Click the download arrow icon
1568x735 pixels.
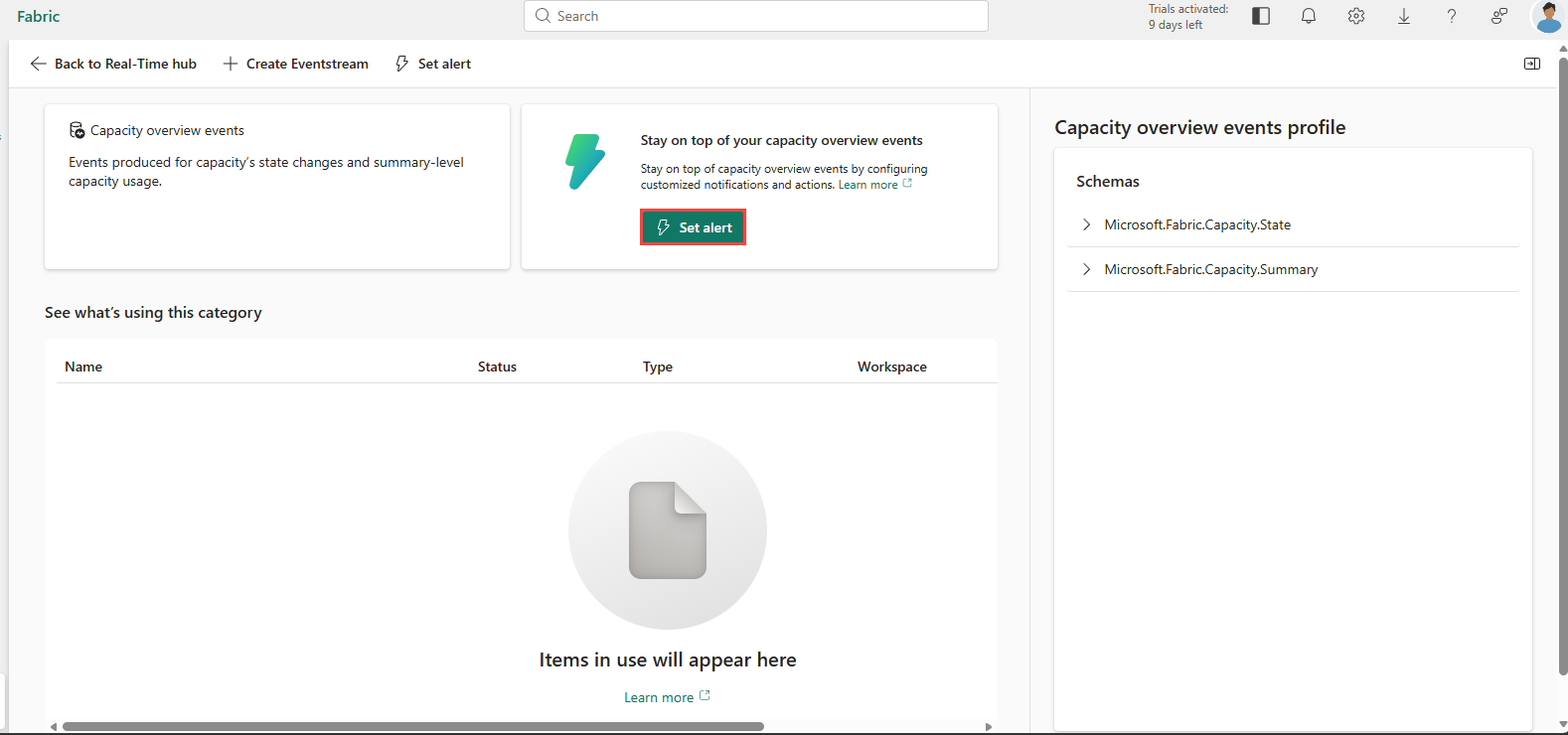click(x=1404, y=16)
